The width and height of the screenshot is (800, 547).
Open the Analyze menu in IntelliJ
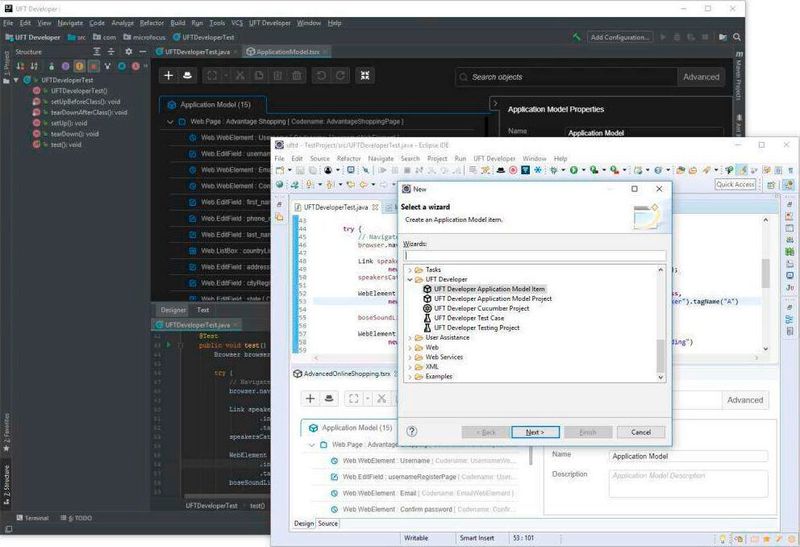tap(122, 23)
